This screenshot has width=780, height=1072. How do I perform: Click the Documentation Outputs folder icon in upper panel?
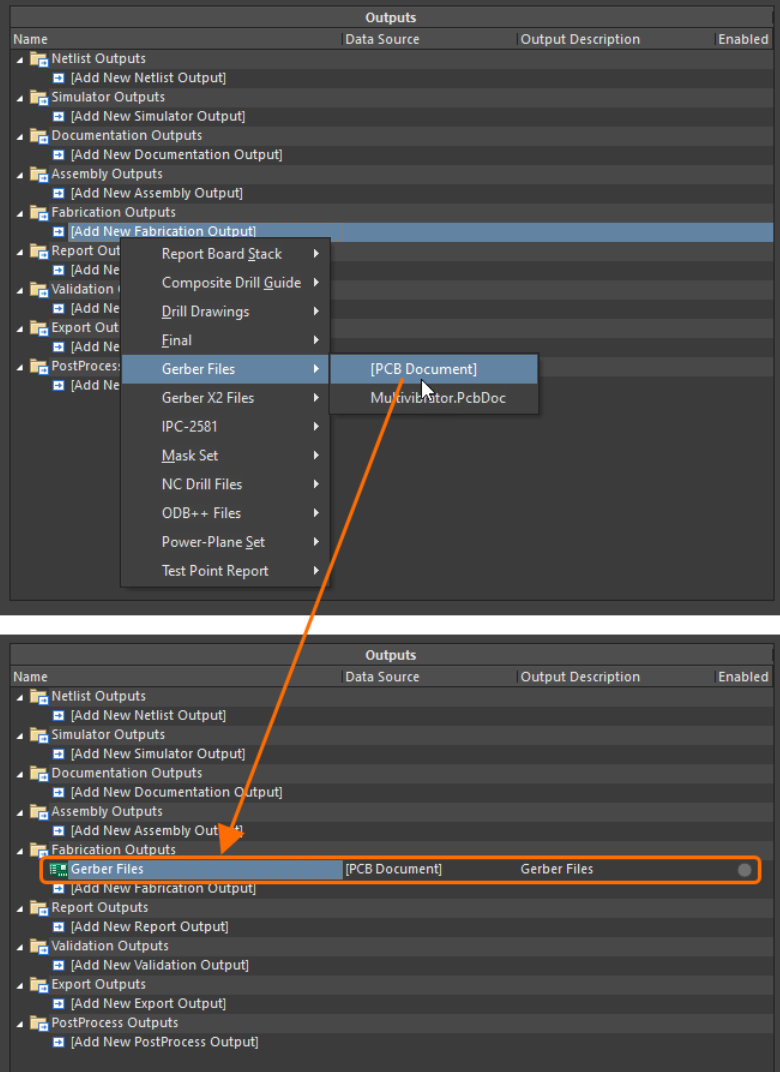tap(39, 136)
